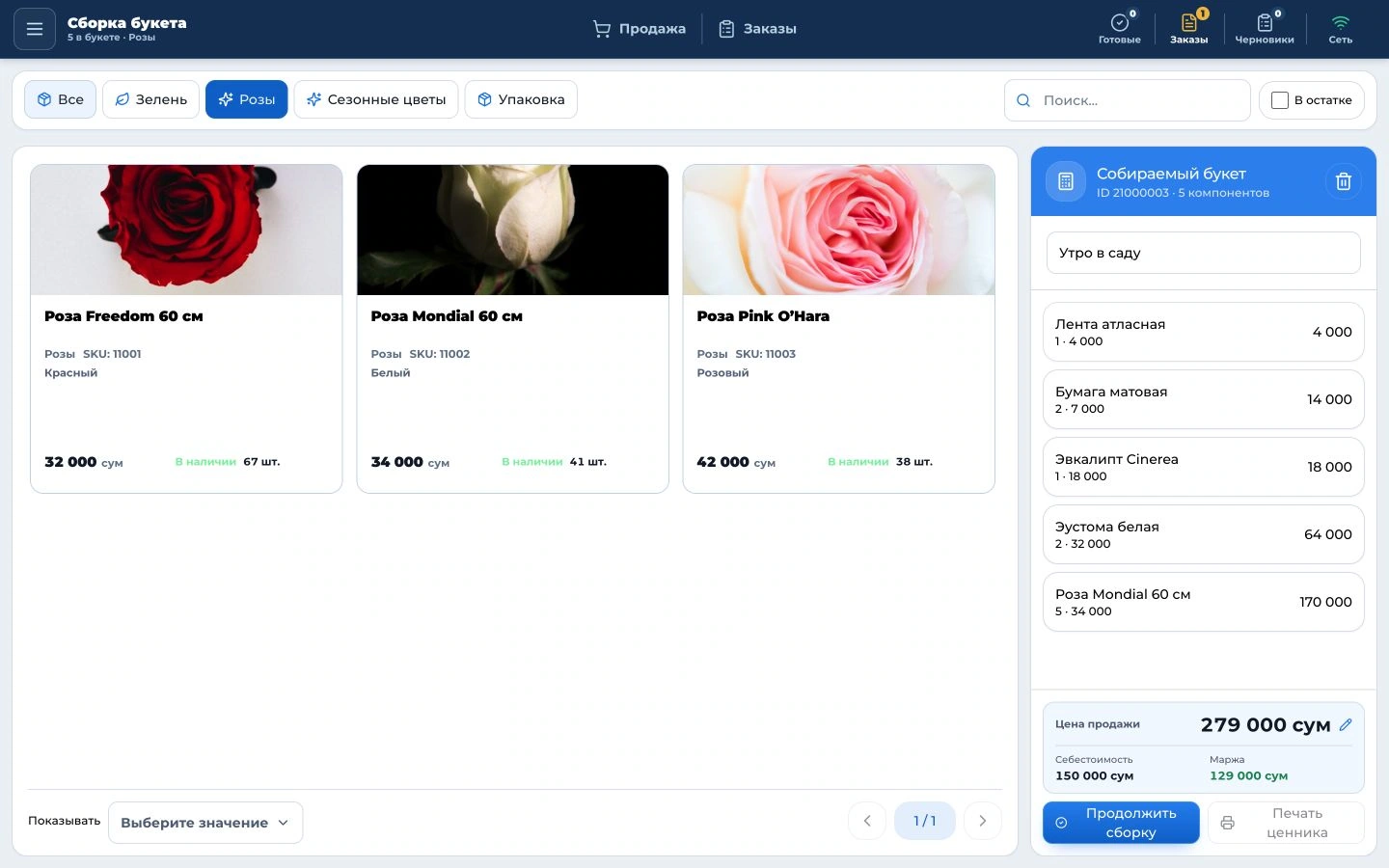Image resolution: width=1389 pixels, height=868 pixels.
Task: Select the Сезонные цветы category filter
Action: tap(376, 99)
